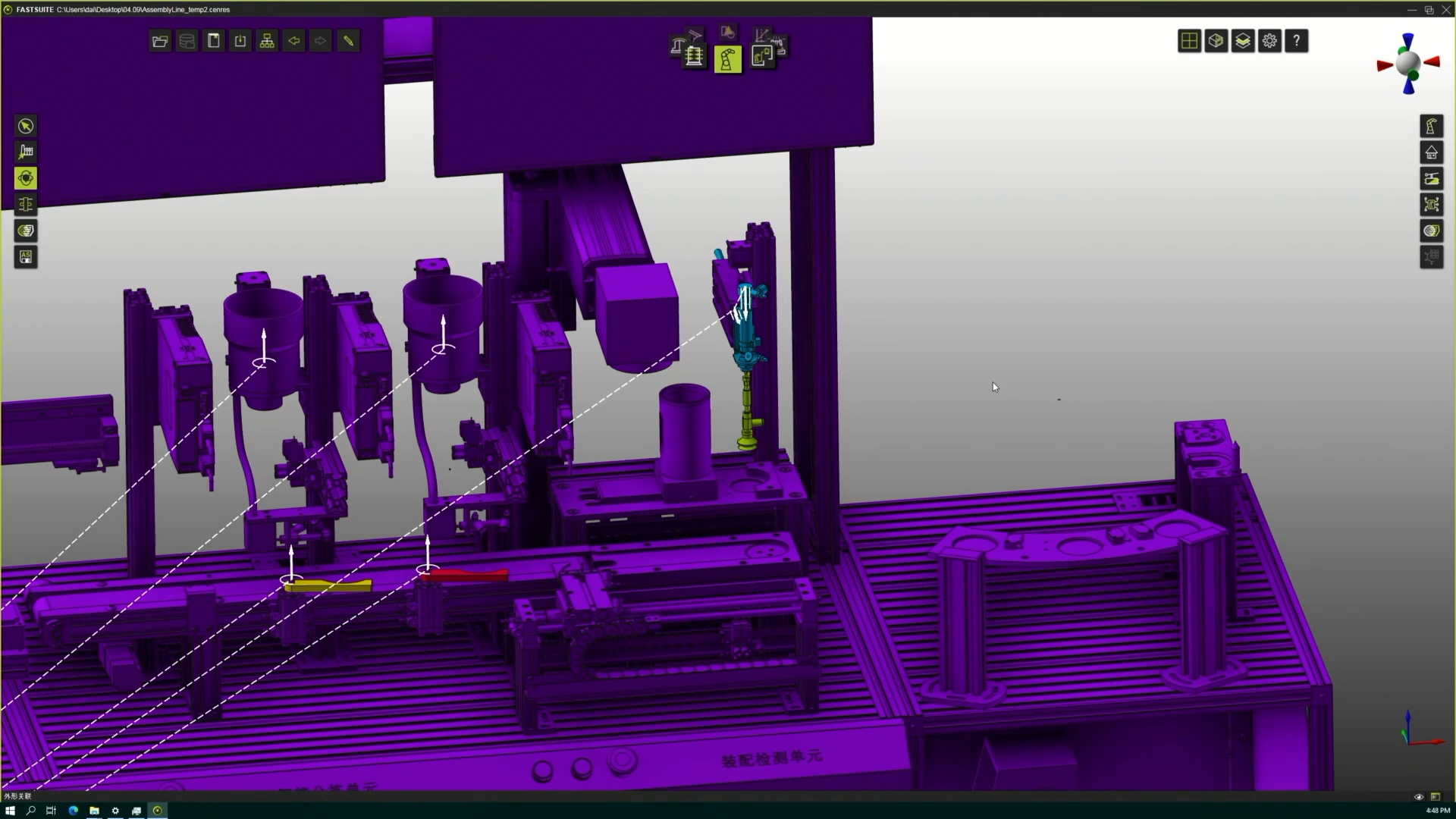Toggle the highlighted robot arm workbench icon
Viewport: 1456px width, 819px height.
click(727, 59)
